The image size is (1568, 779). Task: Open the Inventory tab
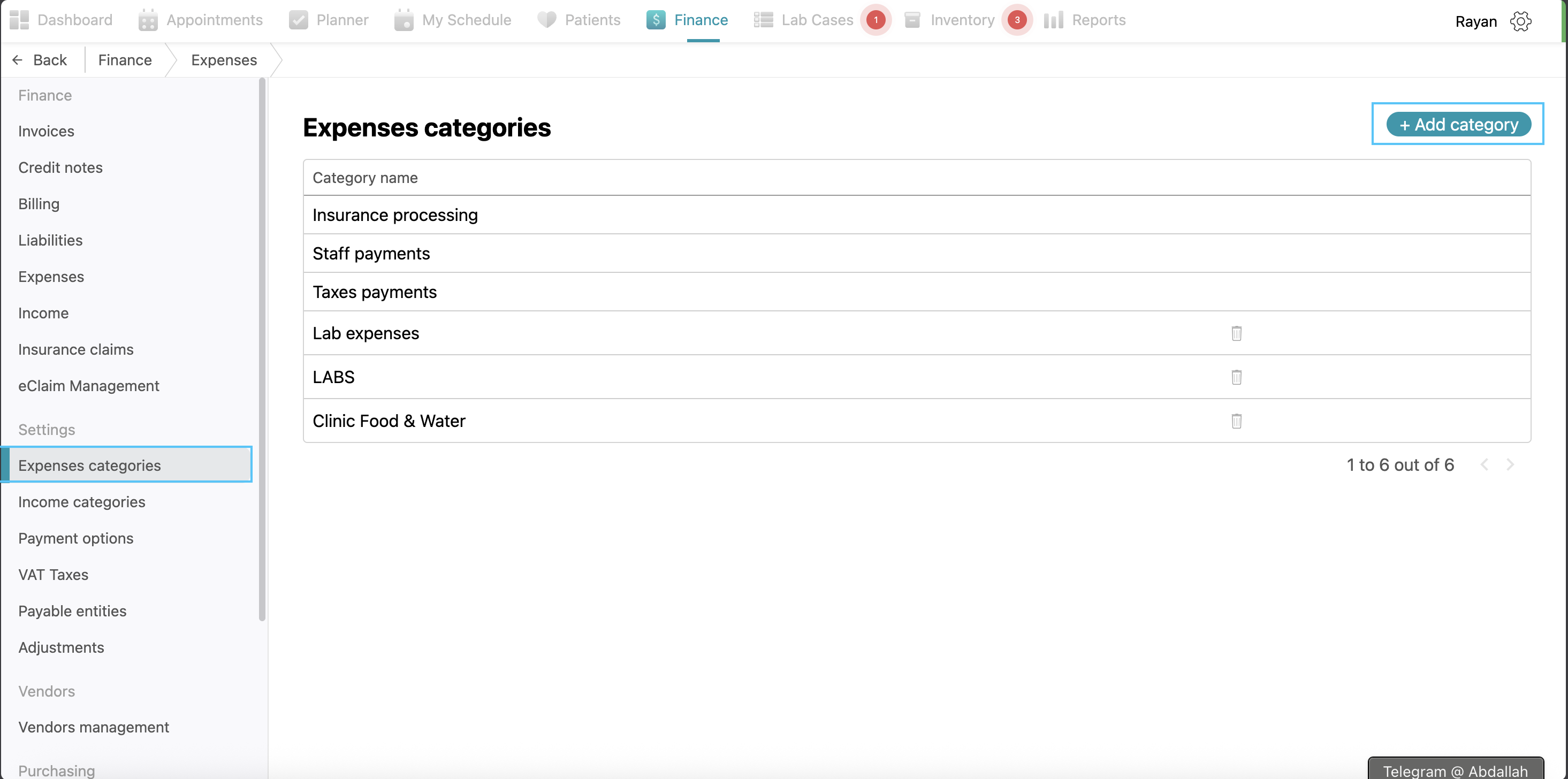(x=962, y=20)
